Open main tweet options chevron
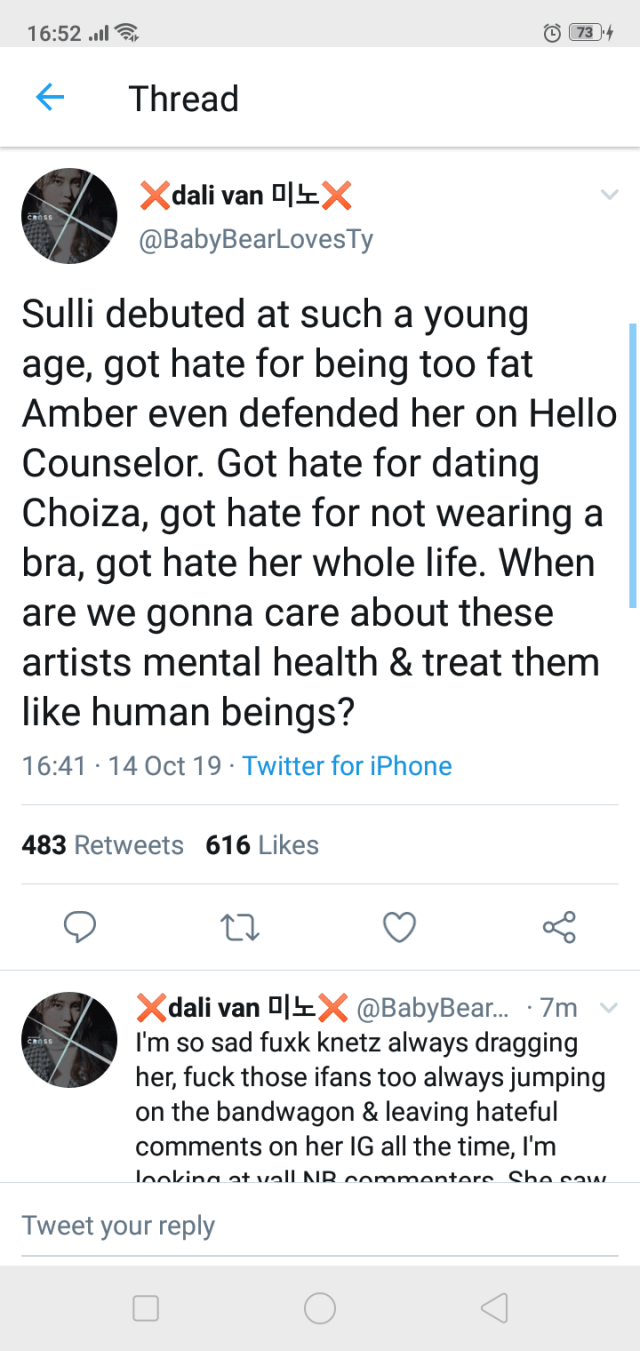Screen dimensions: 640x1351 (x=609, y=195)
